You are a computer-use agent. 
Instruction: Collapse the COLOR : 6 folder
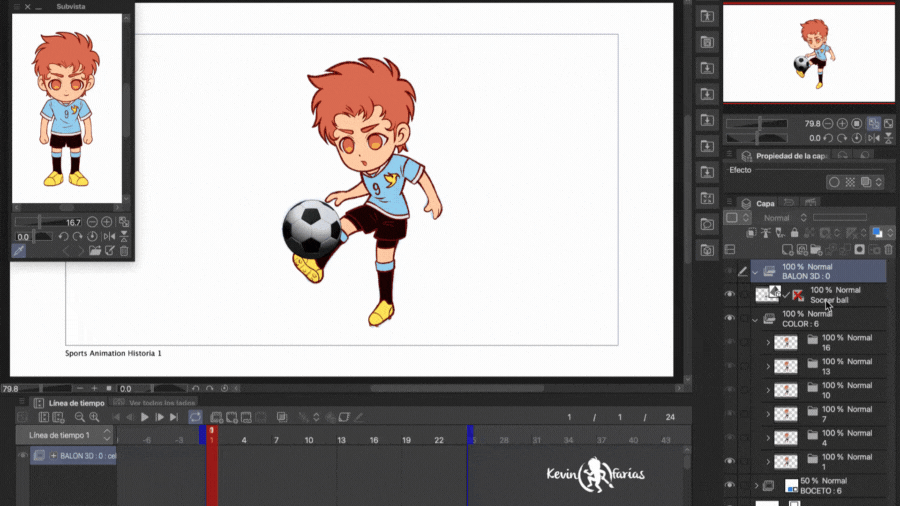tap(755, 319)
